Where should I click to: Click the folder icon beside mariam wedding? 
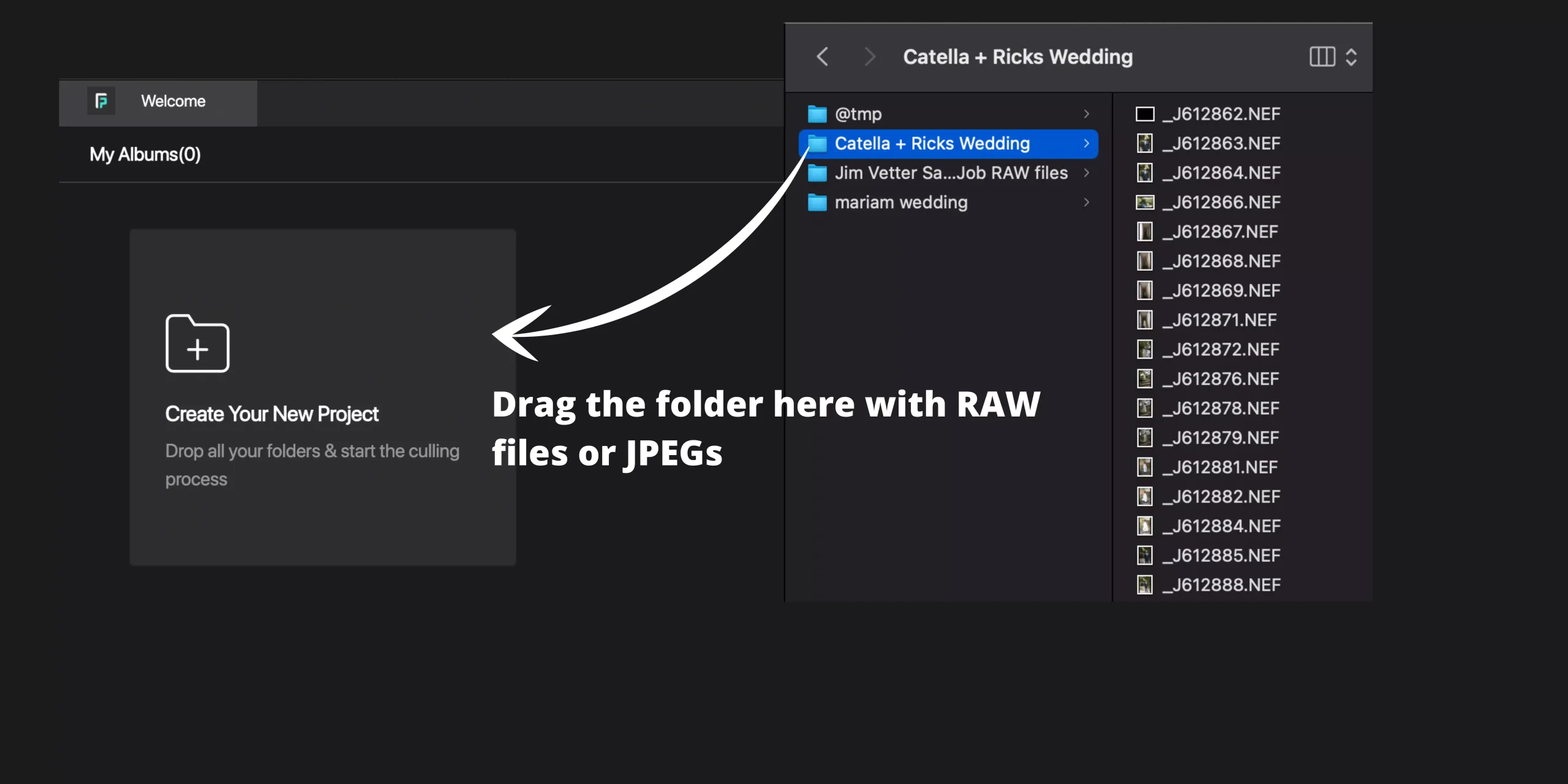818,202
